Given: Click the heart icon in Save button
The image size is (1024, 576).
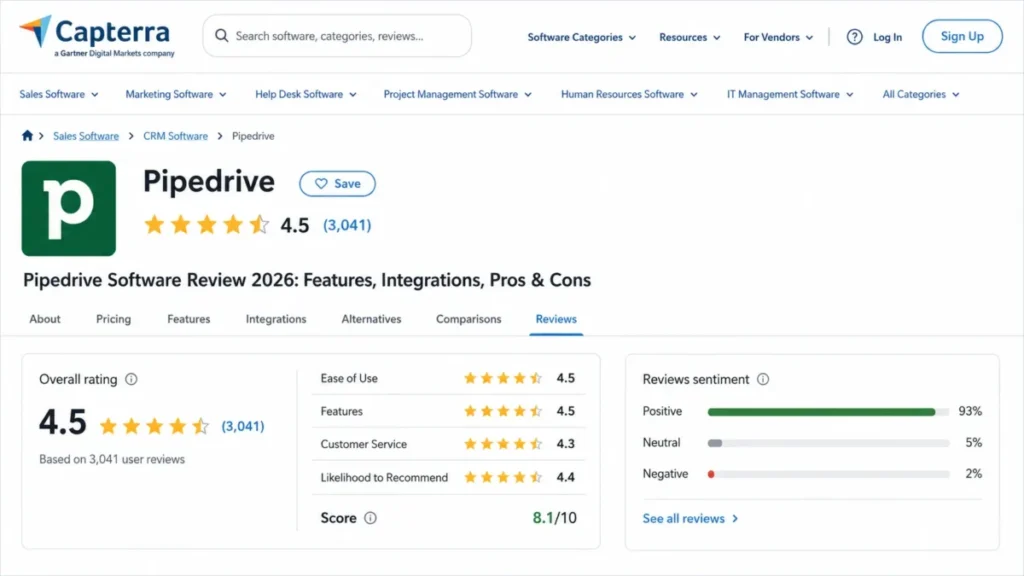Looking at the screenshot, I should 321,184.
